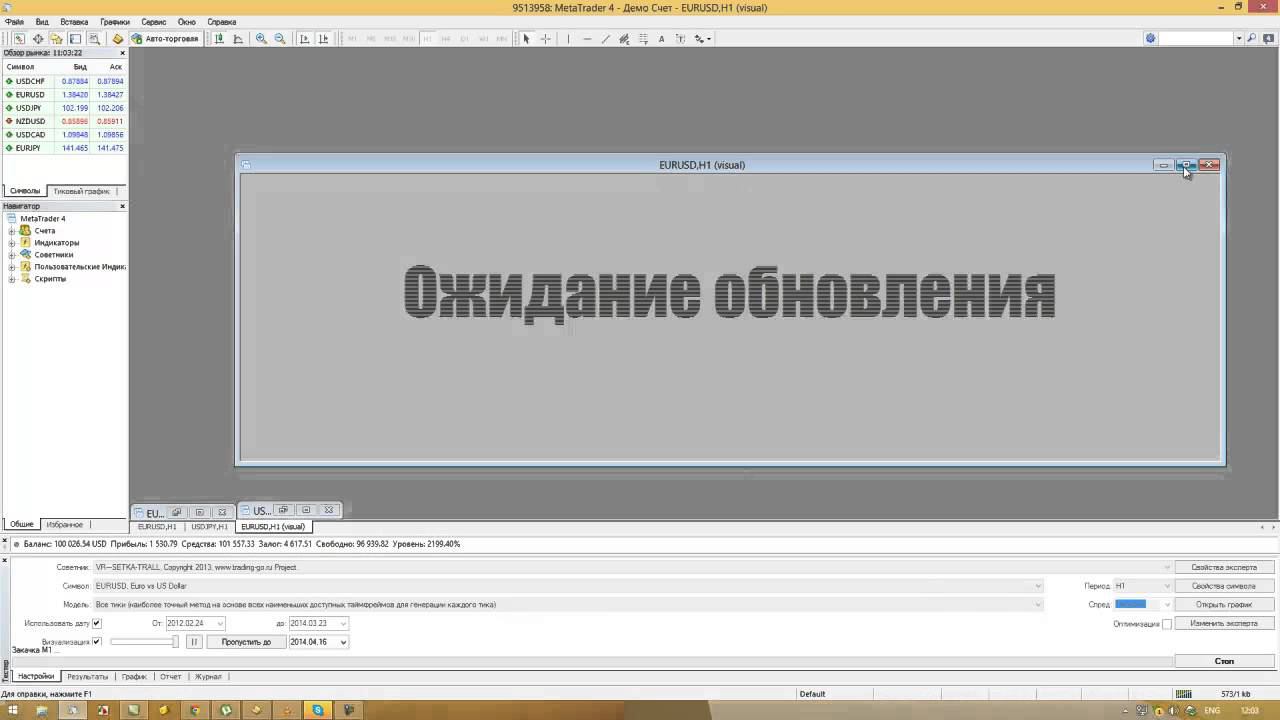Enable chart auto-scroll icon
This screenshot has height=720, width=1280.
point(304,39)
